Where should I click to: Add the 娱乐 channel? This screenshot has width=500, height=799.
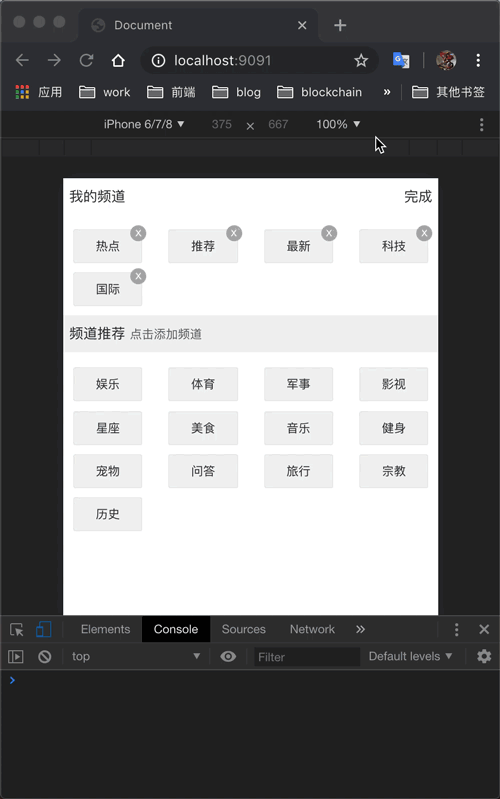[108, 384]
